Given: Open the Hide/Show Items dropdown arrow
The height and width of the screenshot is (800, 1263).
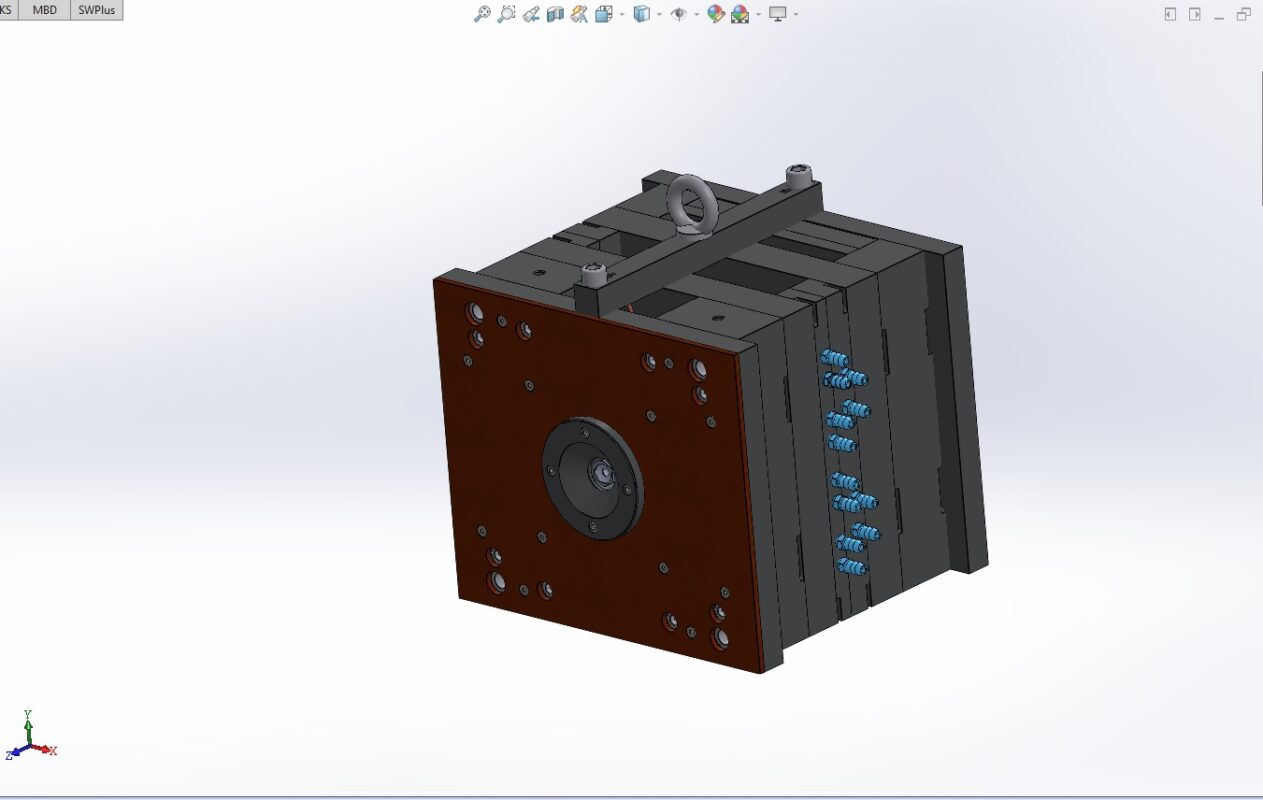Looking at the screenshot, I should tap(696, 14).
